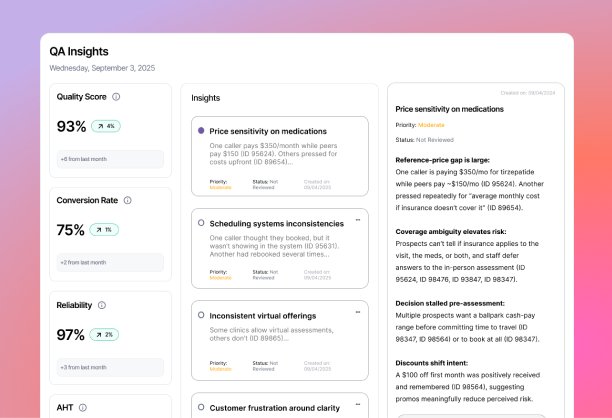Click the Price sensitivity card description text

[x=273, y=154]
